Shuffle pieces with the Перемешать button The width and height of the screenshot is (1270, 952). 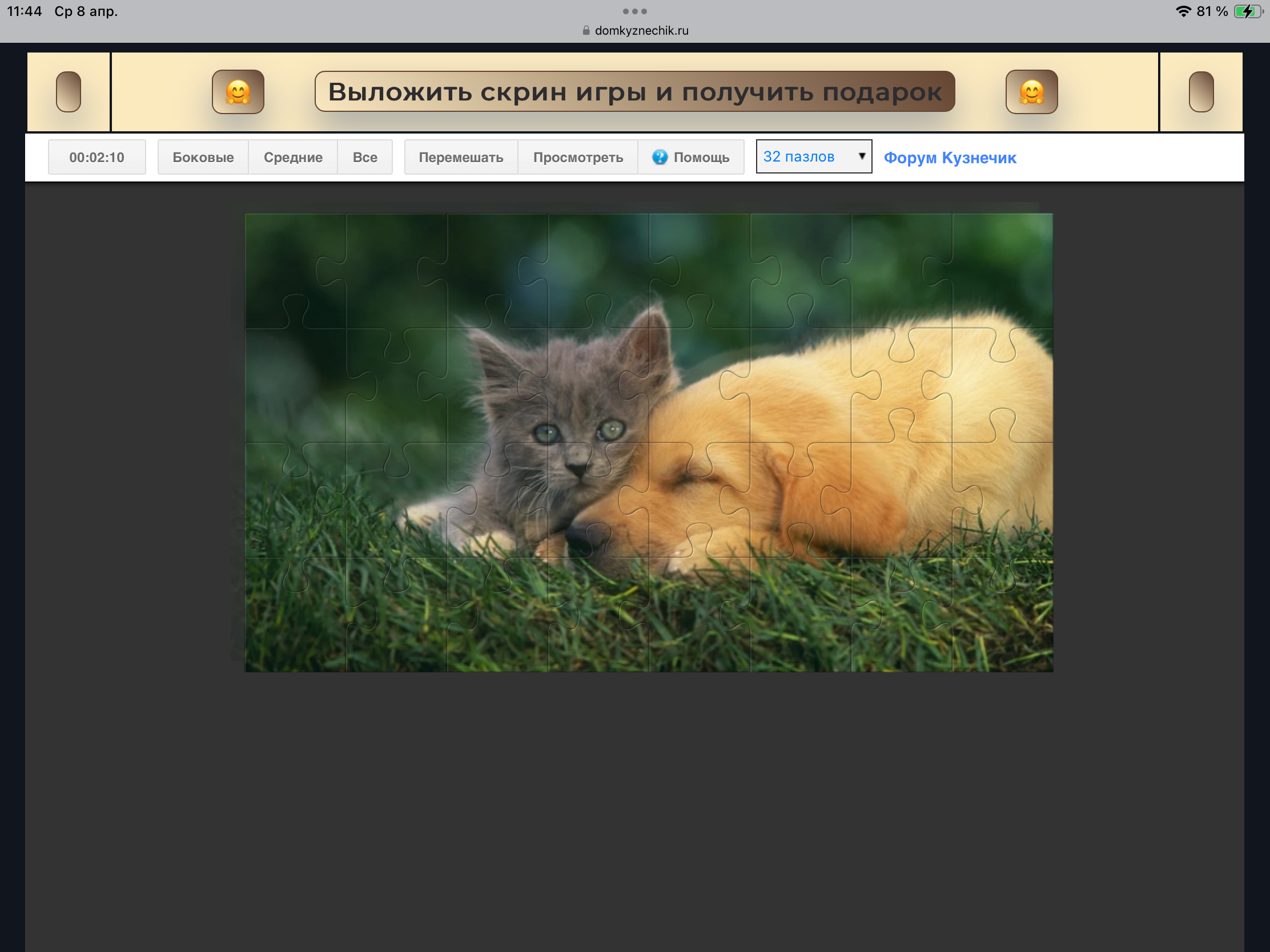click(460, 157)
